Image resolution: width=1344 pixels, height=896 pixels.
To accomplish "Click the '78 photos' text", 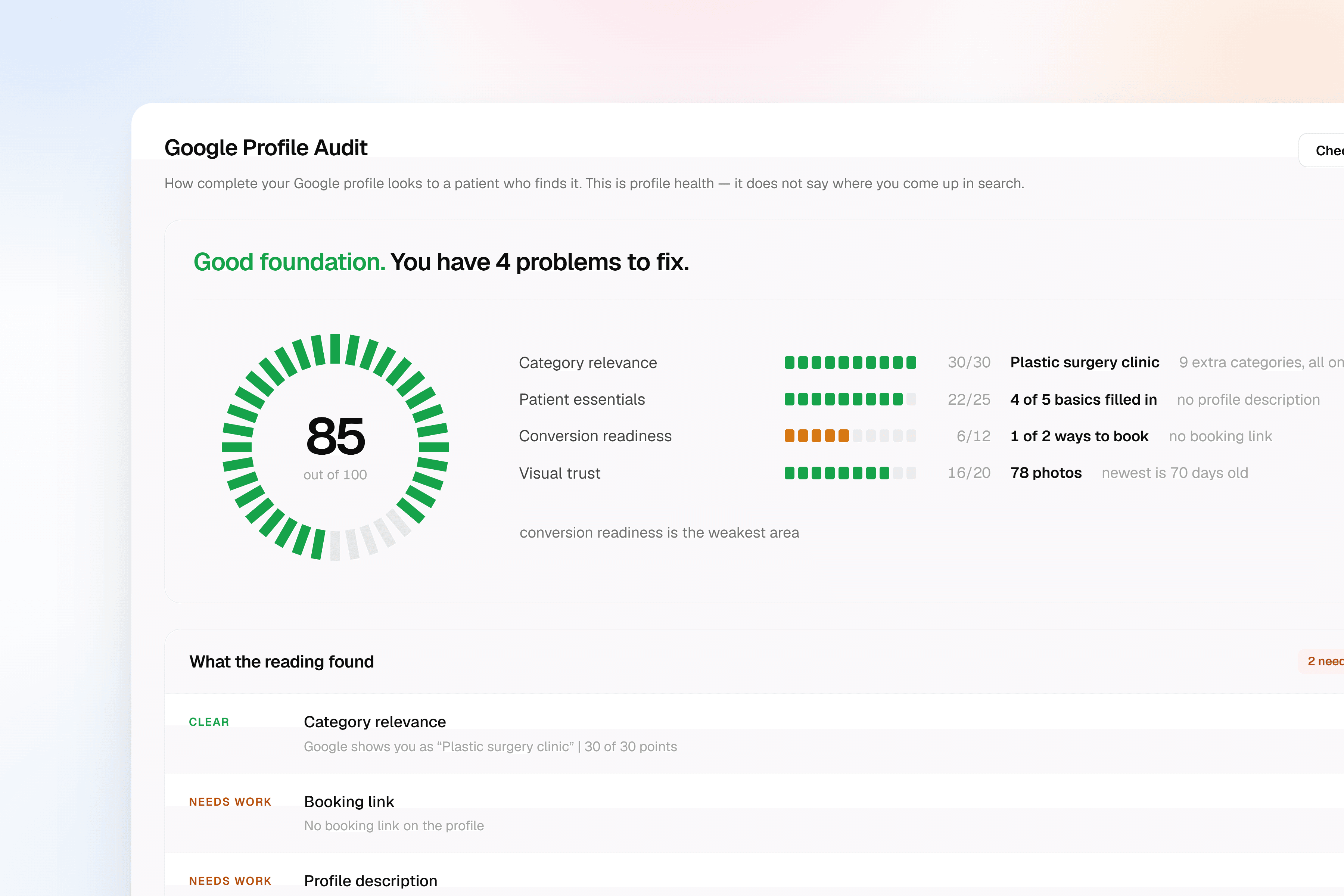I will [1046, 473].
